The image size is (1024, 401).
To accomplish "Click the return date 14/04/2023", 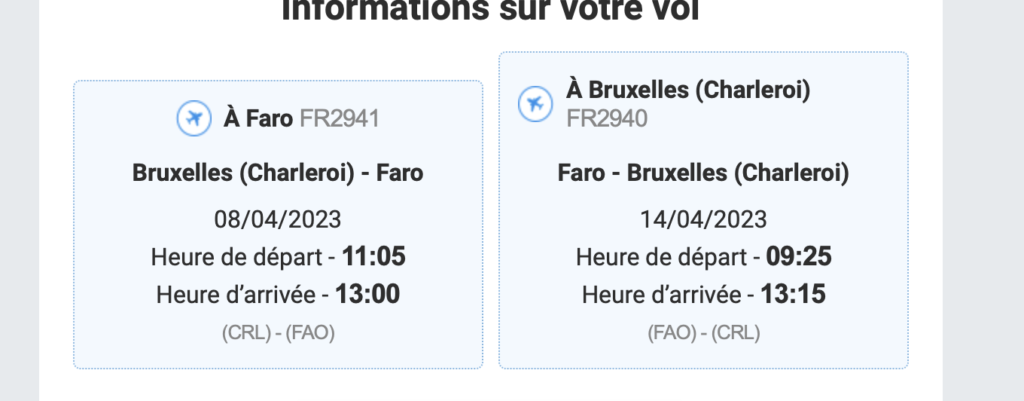I will click(703, 219).
